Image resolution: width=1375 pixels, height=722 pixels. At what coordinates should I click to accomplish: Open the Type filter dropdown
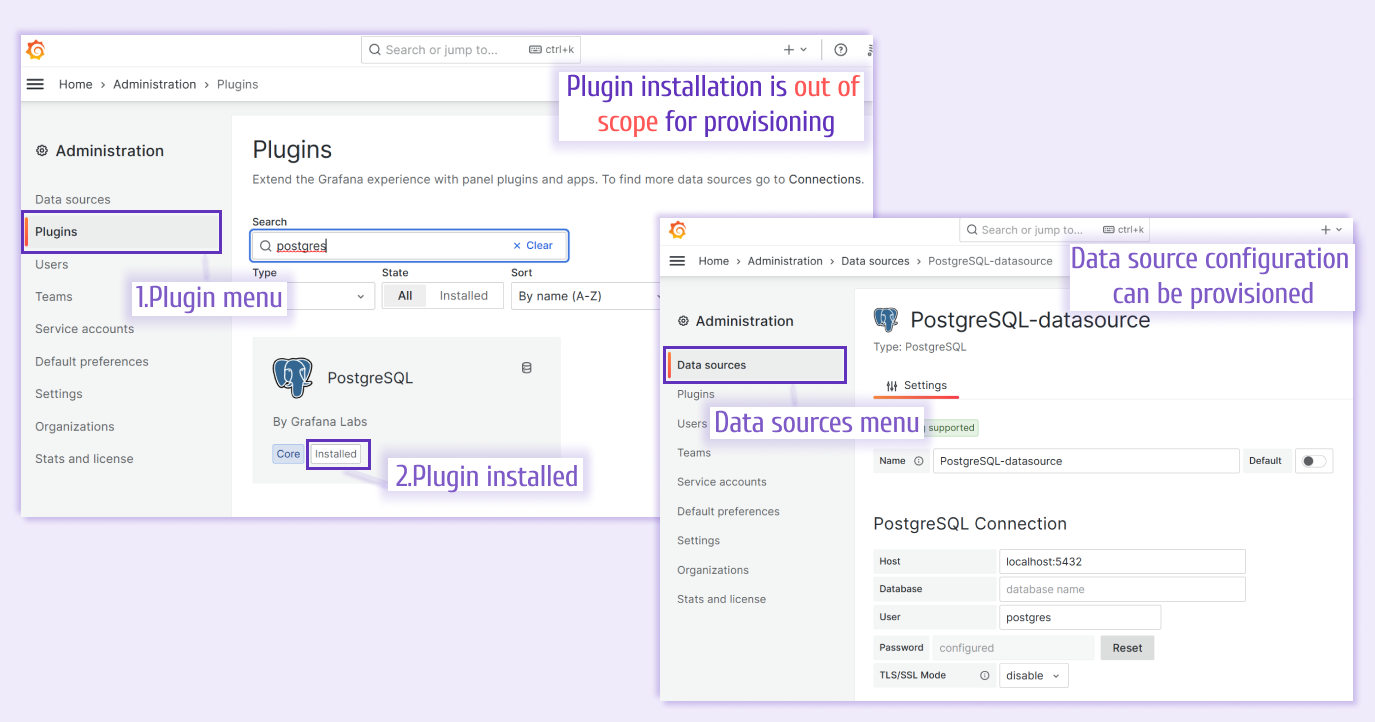click(314, 296)
